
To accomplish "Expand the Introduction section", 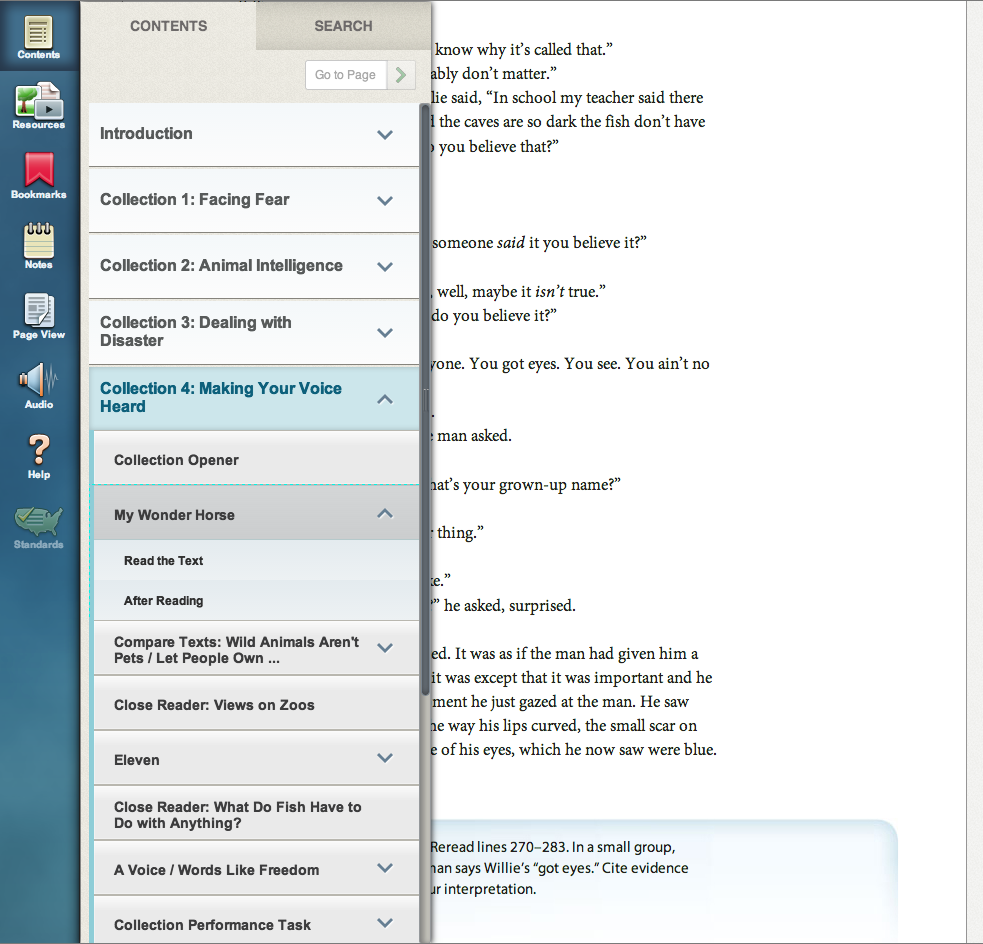I will [x=385, y=134].
